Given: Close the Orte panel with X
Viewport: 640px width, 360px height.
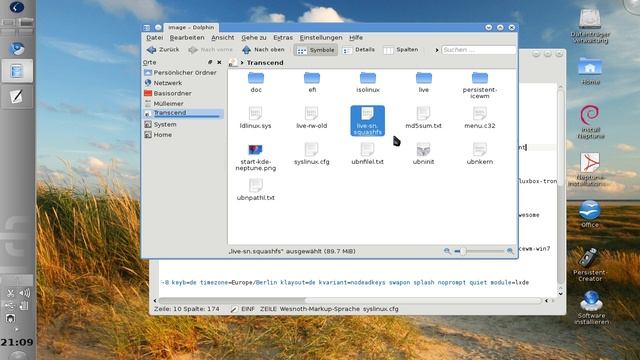Looking at the screenshot, I should 219,62.
